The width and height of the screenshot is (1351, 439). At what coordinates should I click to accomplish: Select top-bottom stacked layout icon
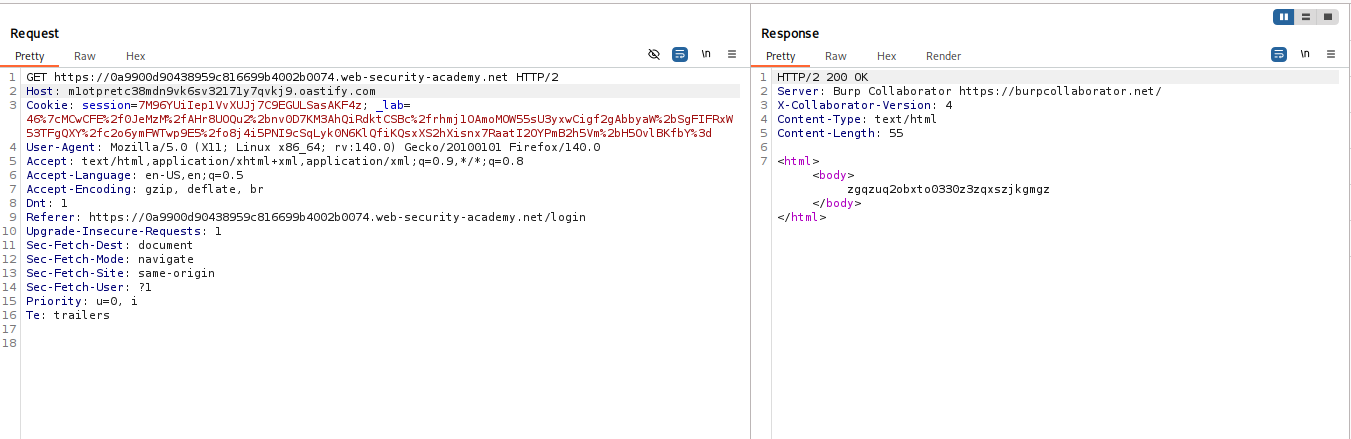1306,17
